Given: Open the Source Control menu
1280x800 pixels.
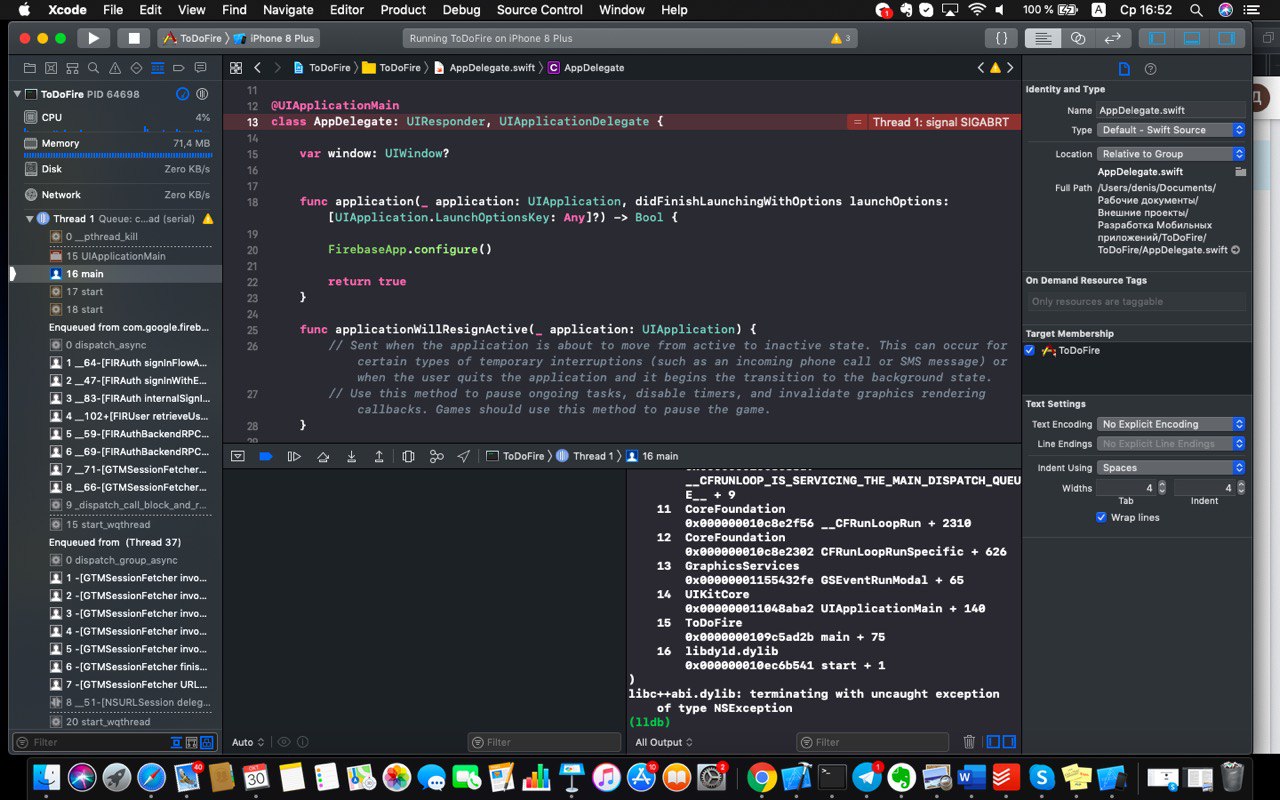Looking at the screenshot, I should (x=539, y=10).
